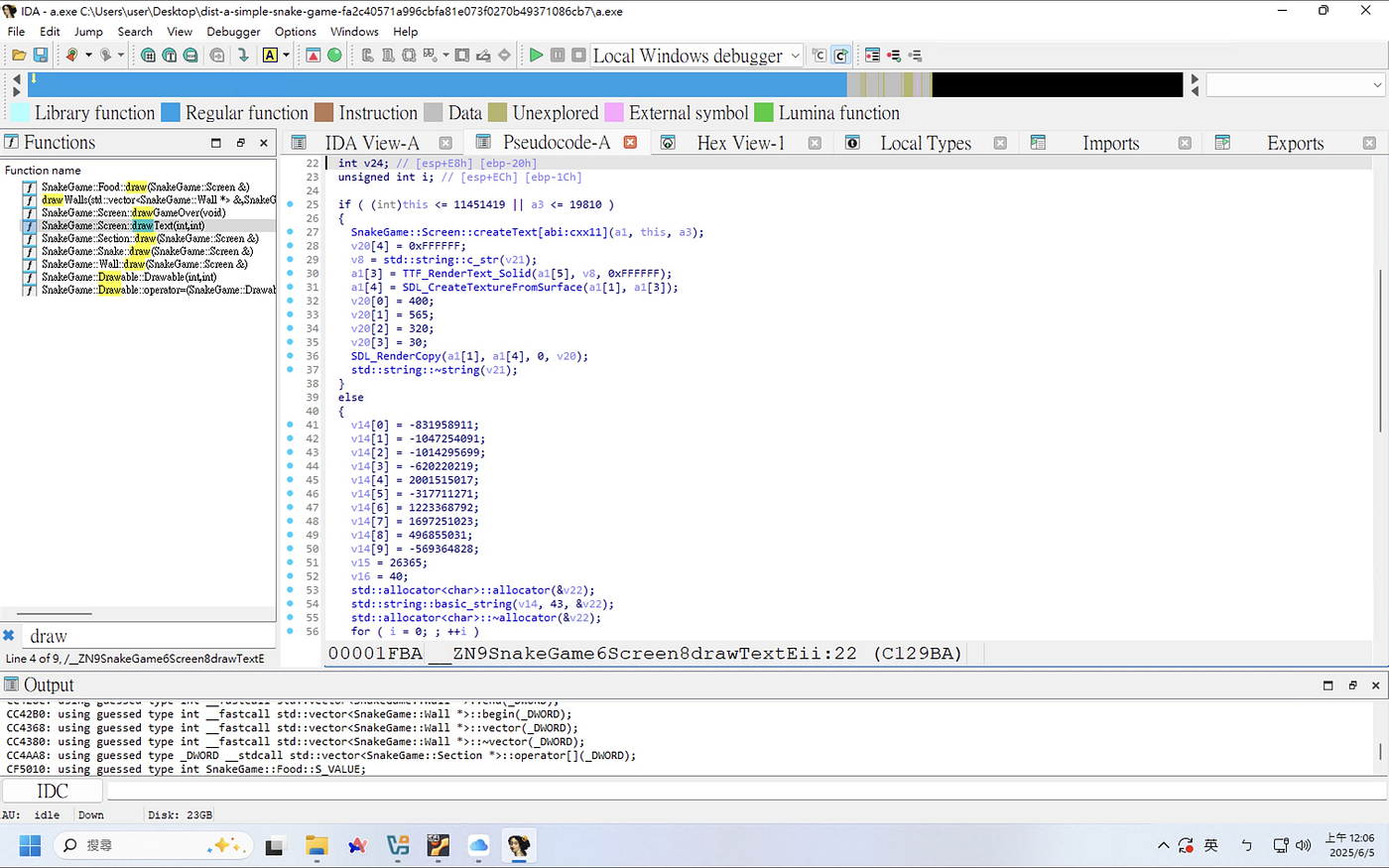Select SnakeGame::Screen::drawGameOver(void) function
The height and width of the screenshot is (868, 1389).
(133, 212)
